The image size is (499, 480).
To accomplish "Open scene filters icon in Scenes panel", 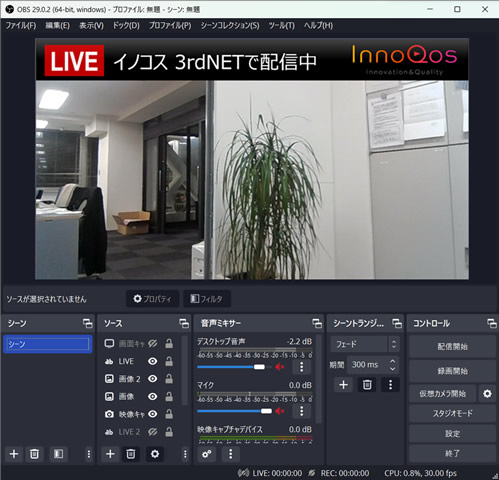I will pyautogui.click(x=58, y=454).
